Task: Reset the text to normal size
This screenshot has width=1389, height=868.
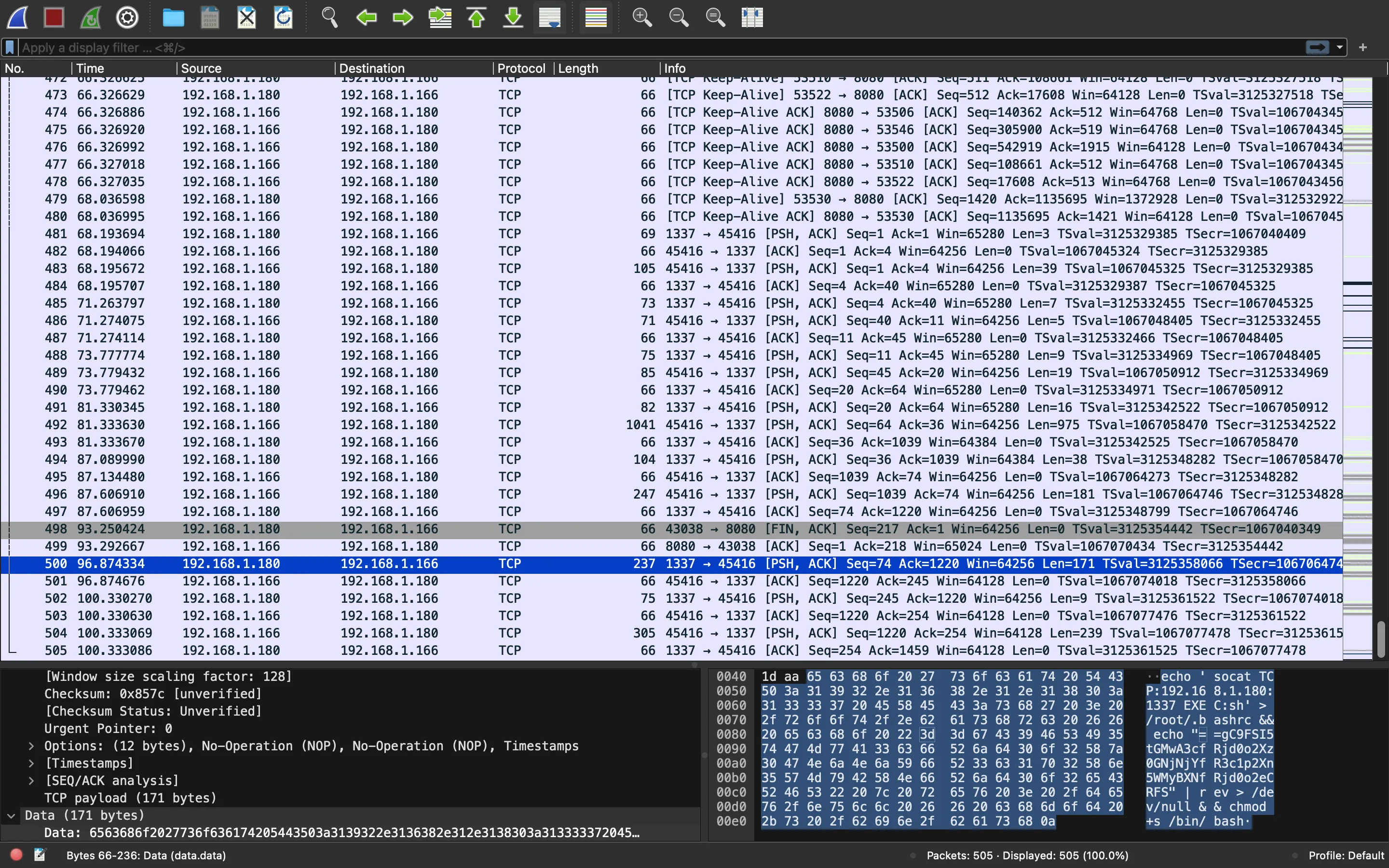Action: tap(716, 17)
